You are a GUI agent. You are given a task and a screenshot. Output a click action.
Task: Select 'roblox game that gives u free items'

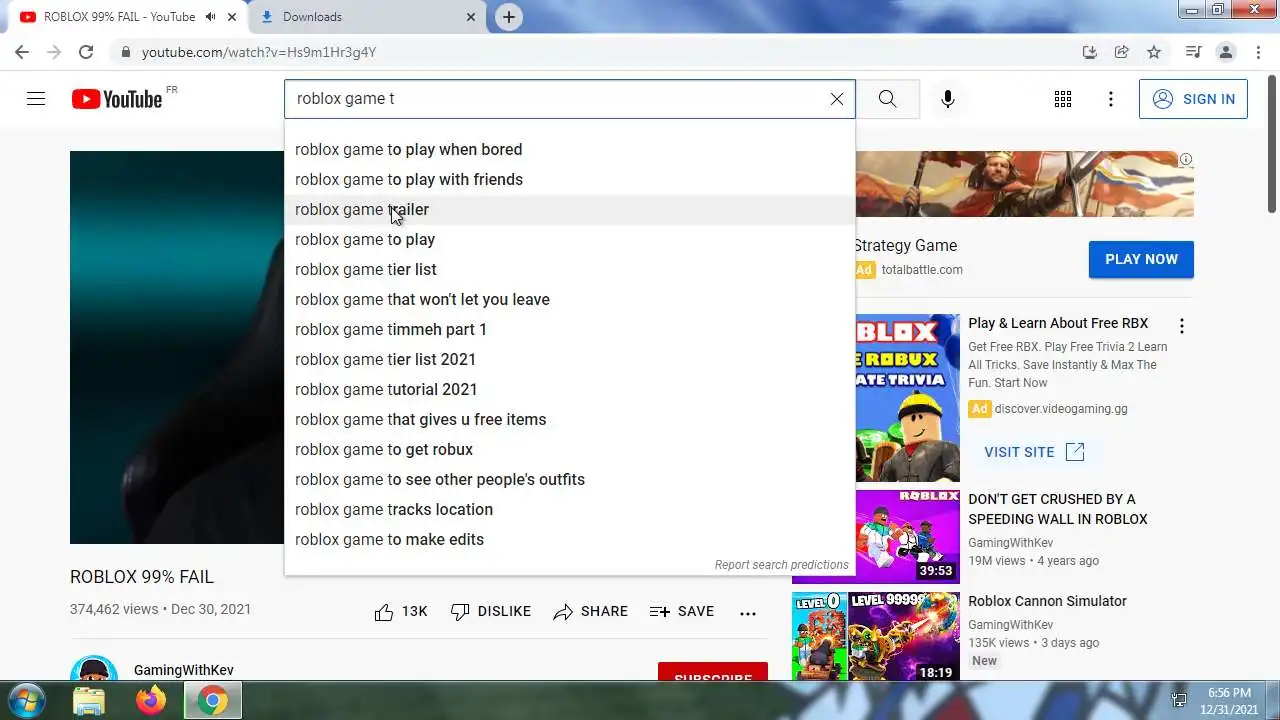point(570,420)
